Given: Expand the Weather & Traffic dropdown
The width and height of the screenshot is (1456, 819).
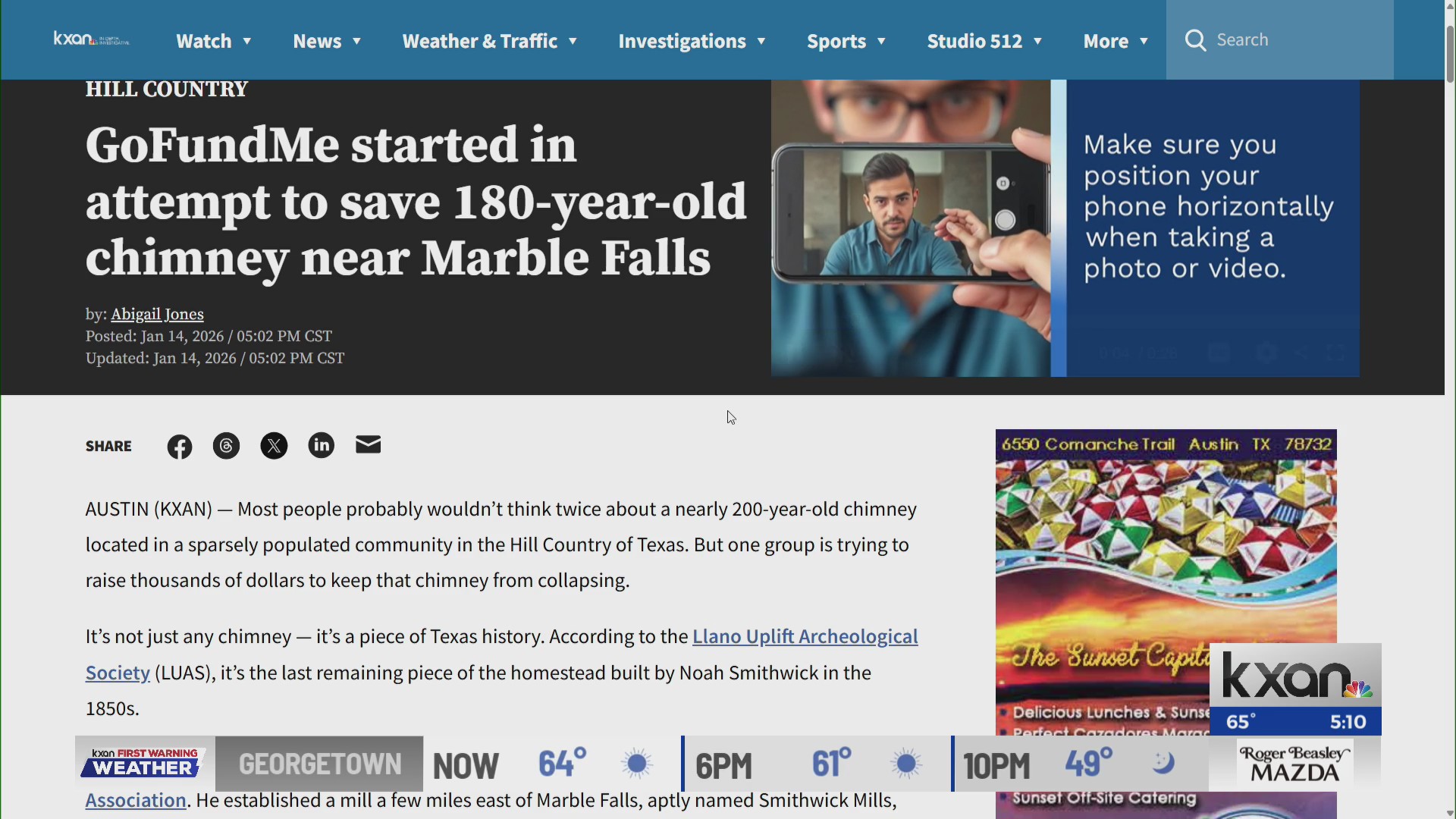Looking at the screenshot, I should 489,41.
